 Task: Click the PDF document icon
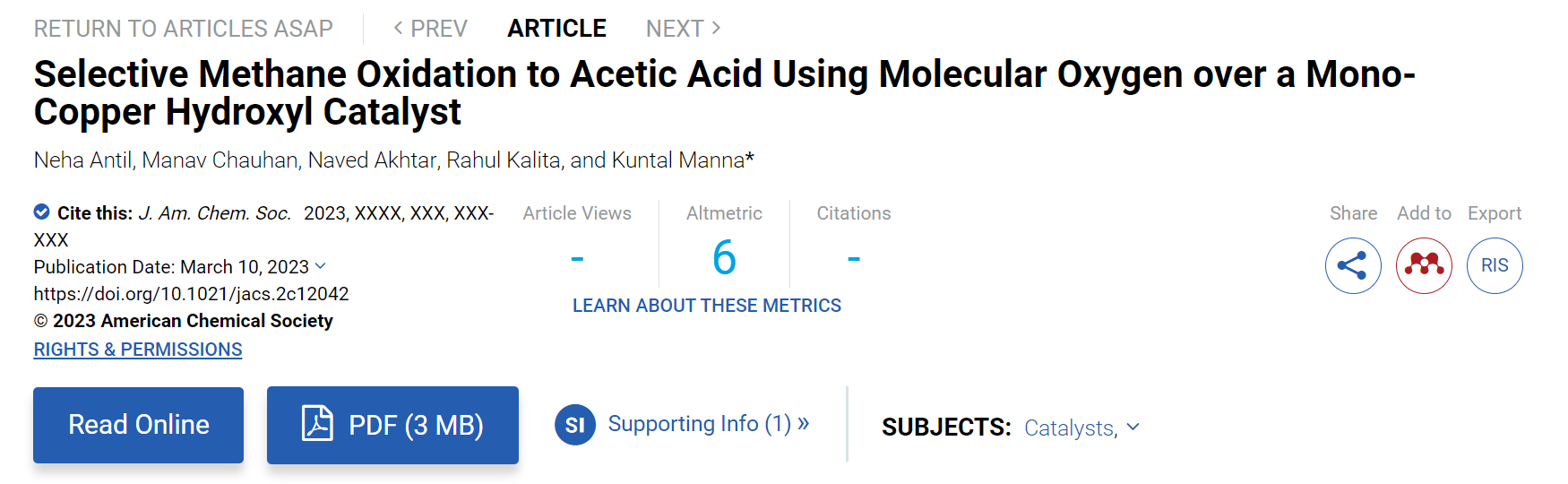(x=317, y=423)
